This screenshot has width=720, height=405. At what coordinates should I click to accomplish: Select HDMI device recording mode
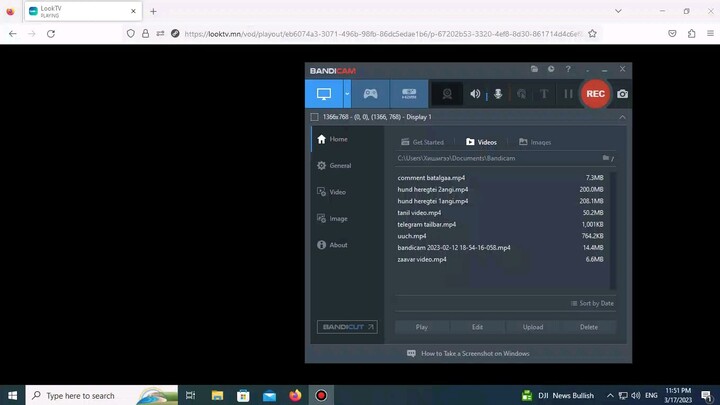[x=409, y=94]
